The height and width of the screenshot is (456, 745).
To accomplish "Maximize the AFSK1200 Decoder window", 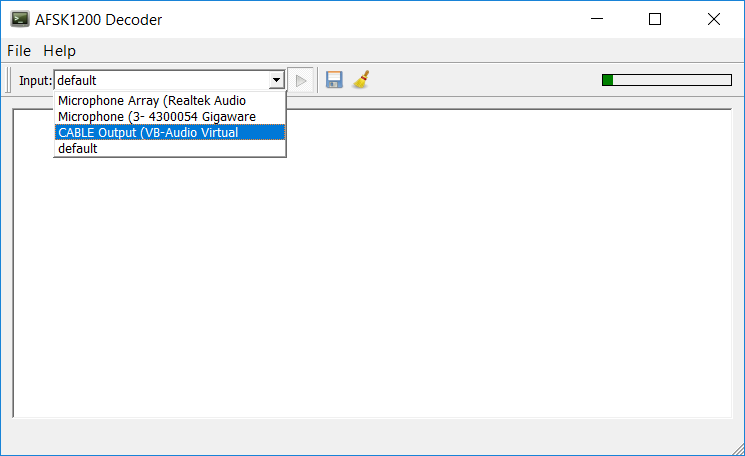I will tap(655, 19).
